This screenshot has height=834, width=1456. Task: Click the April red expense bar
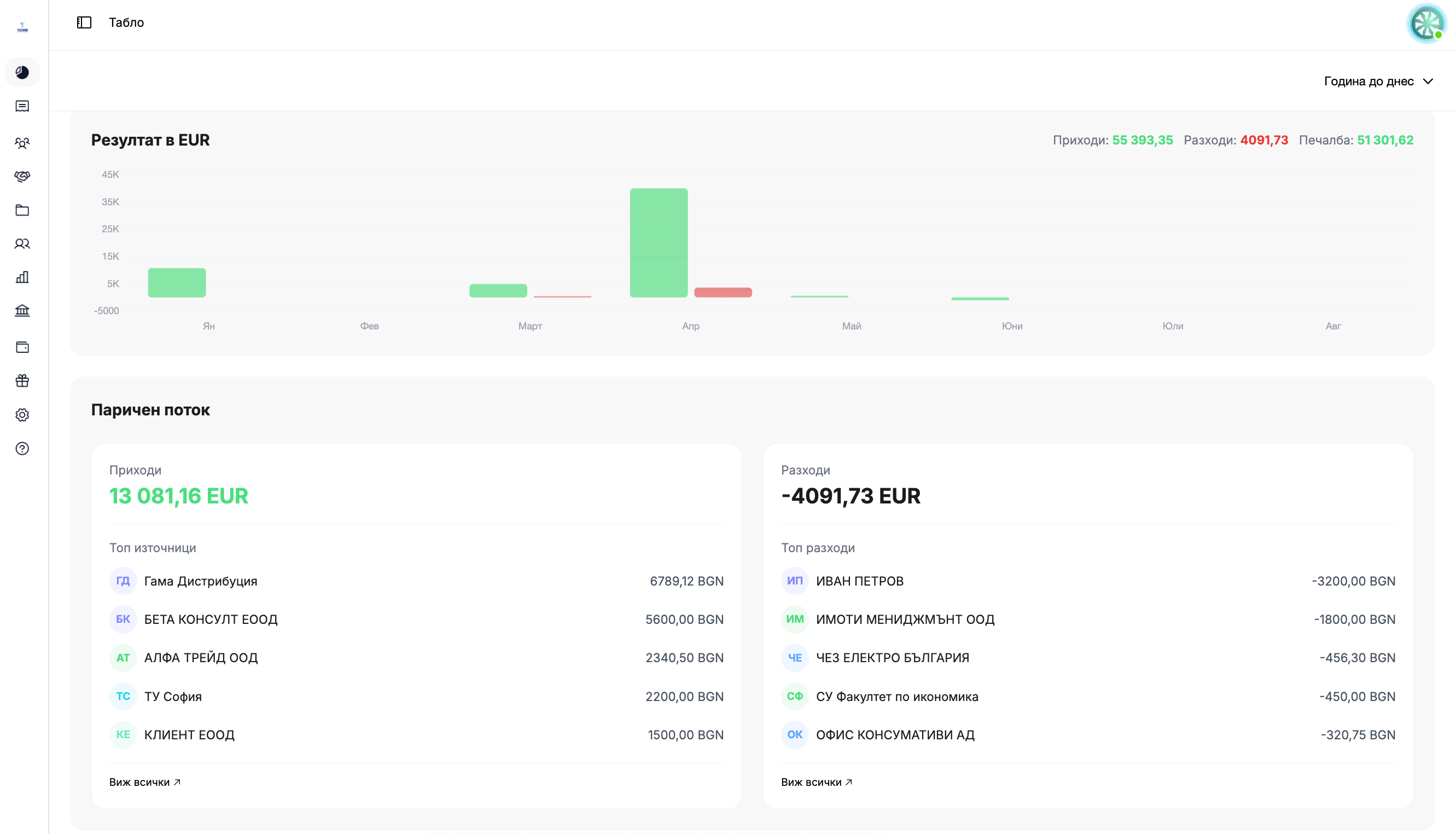(723, 292)
